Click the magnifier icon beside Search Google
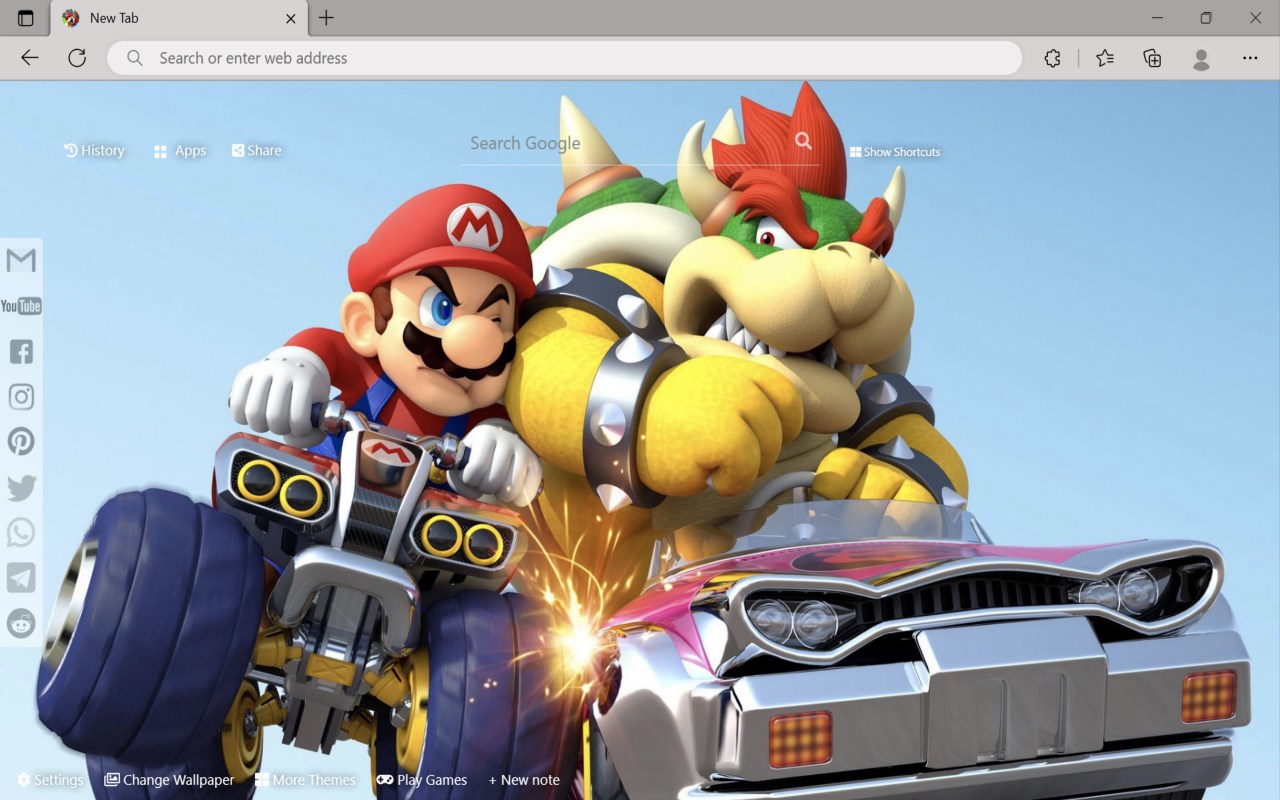 (803, 141)
